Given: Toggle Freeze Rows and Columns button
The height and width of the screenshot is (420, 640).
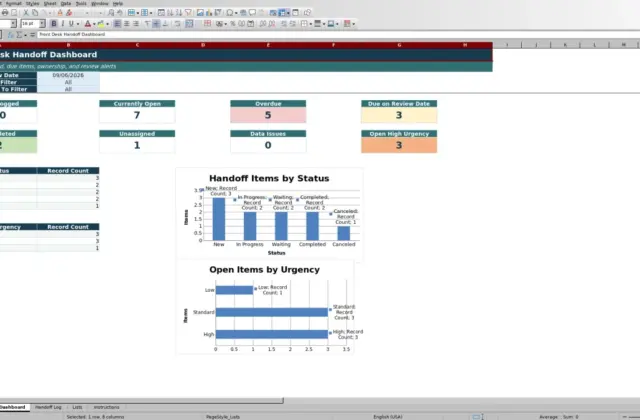Looking at the screenshot, I should (282, 13).
